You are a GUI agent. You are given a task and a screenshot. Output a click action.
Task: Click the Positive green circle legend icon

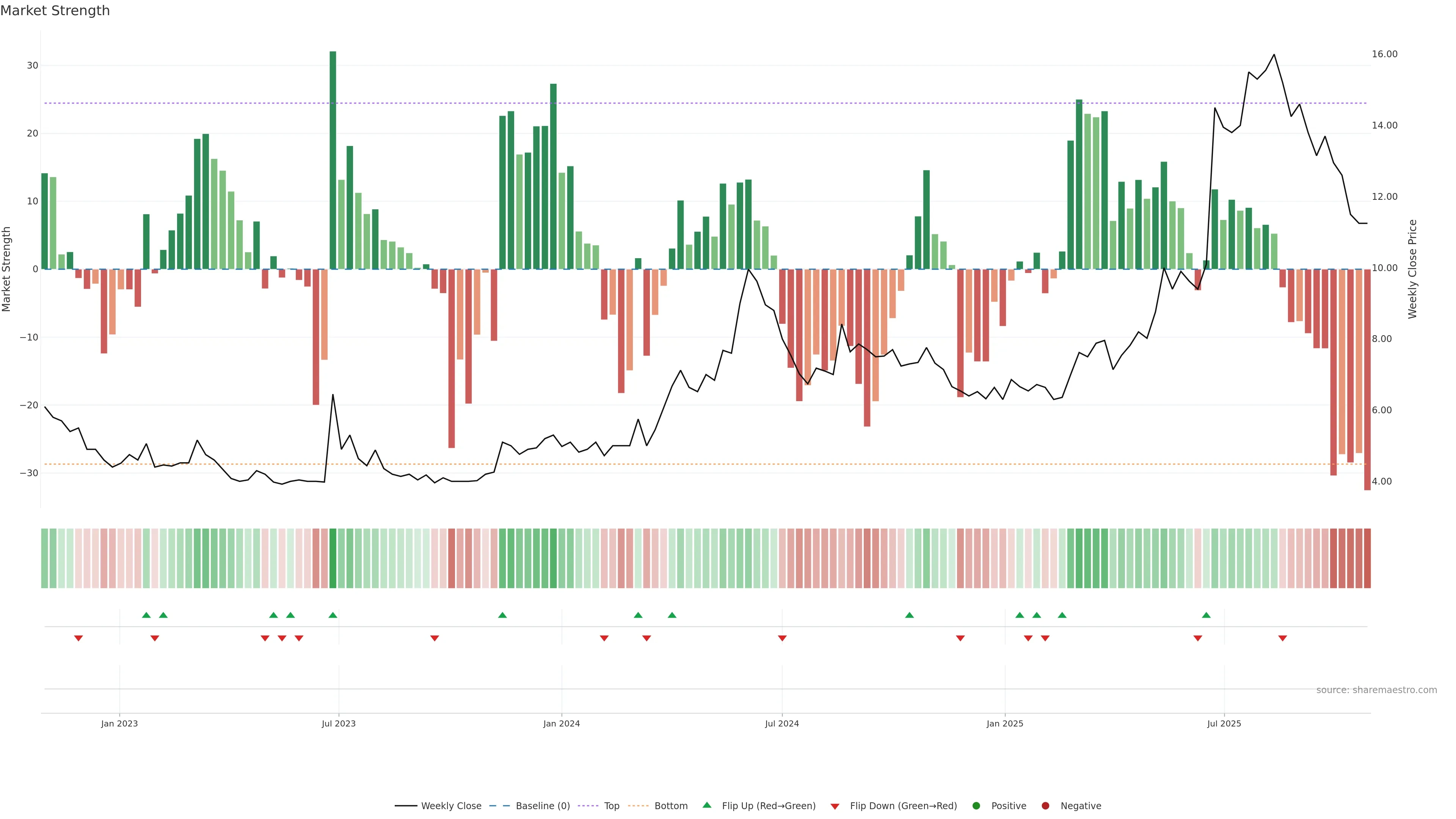(976, 806)
